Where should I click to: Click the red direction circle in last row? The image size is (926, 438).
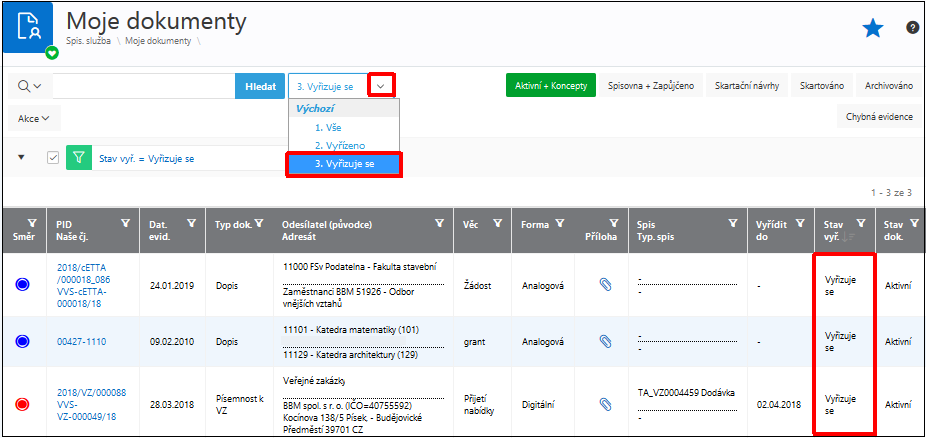pyautogui.click(x=22, y=404)
